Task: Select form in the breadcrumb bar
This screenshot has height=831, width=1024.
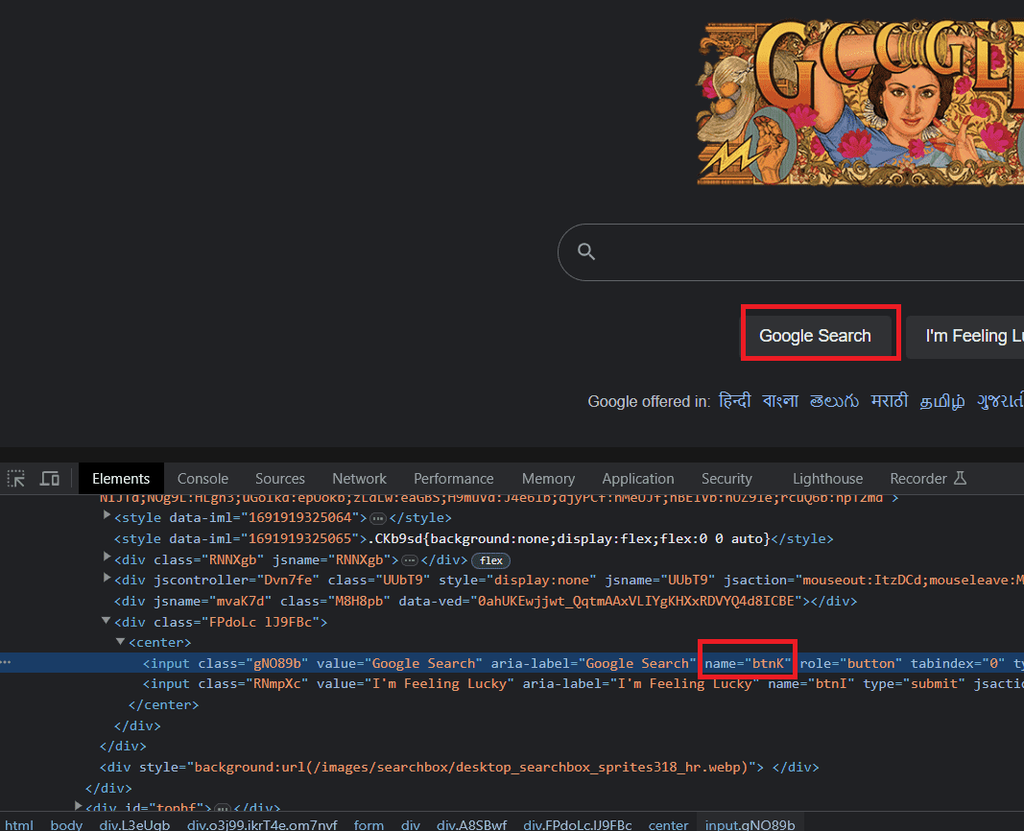Action: pyautogui.click(x=369, y=824)
